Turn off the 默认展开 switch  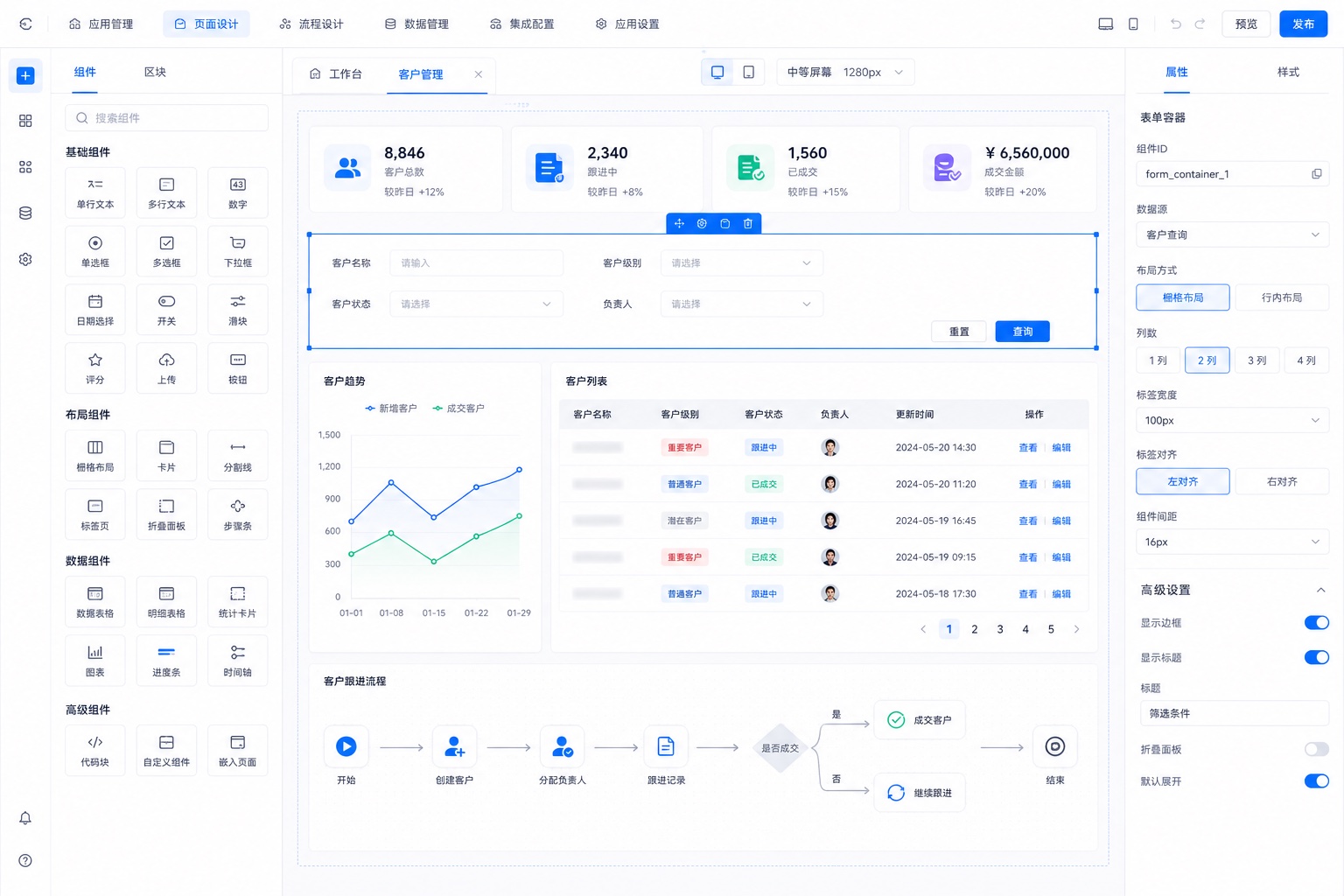click(1316, 780)
